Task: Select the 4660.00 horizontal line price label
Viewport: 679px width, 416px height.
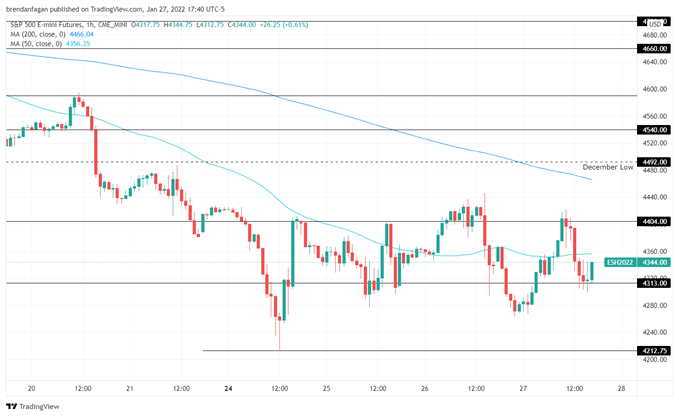Action: coord(655,48)
